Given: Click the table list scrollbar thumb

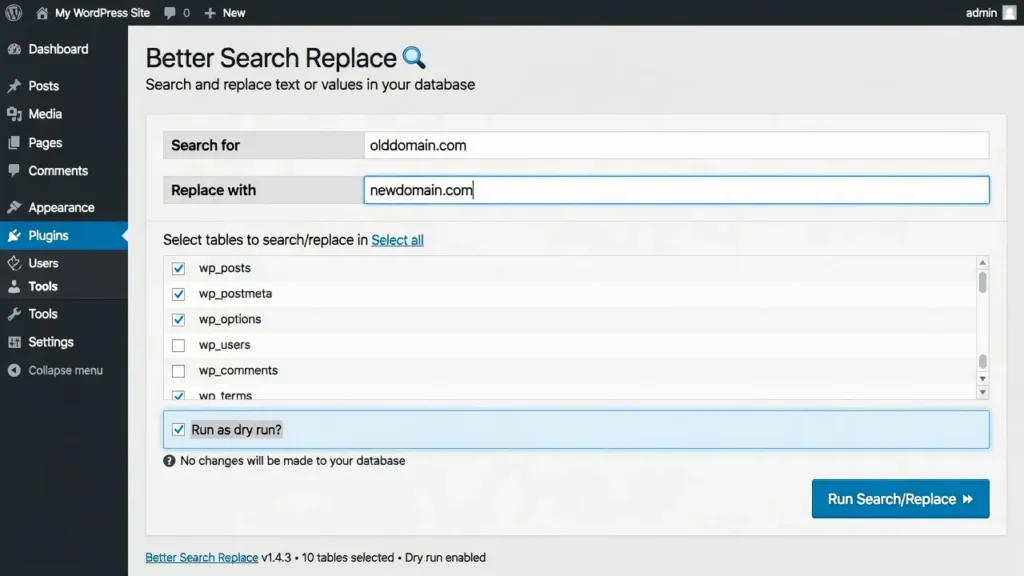Looking at the screenshot, I should point(982,283).
